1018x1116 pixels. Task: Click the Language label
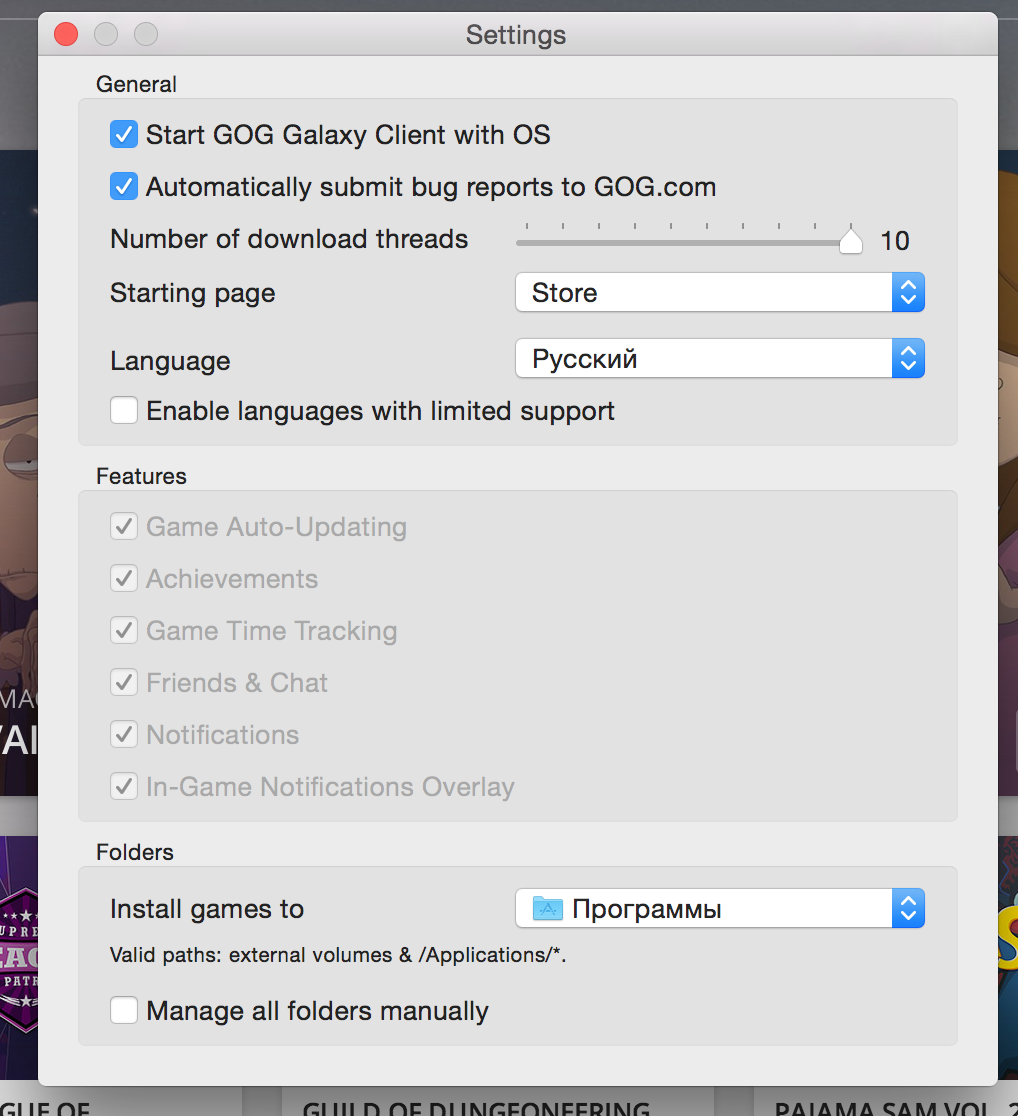click(x=170, y=361)
